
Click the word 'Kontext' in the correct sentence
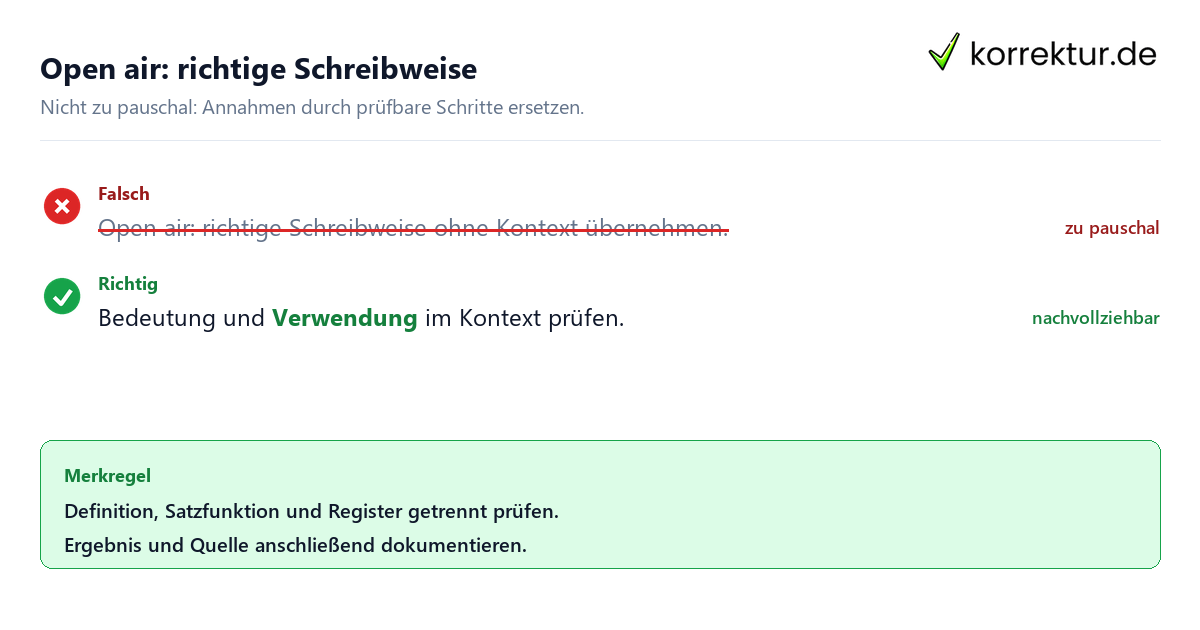point(501,319)
